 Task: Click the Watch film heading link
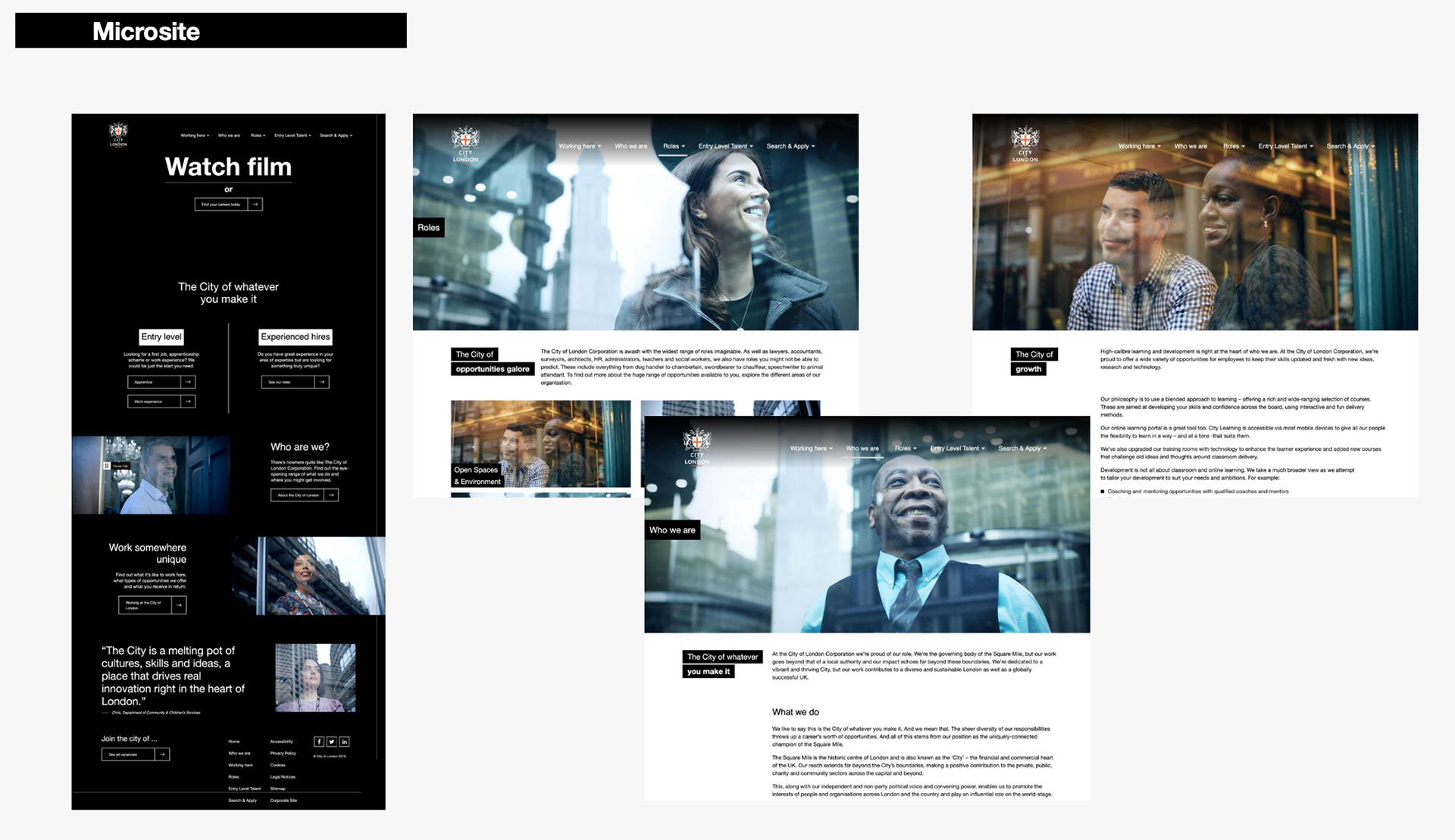click(228, 167)
